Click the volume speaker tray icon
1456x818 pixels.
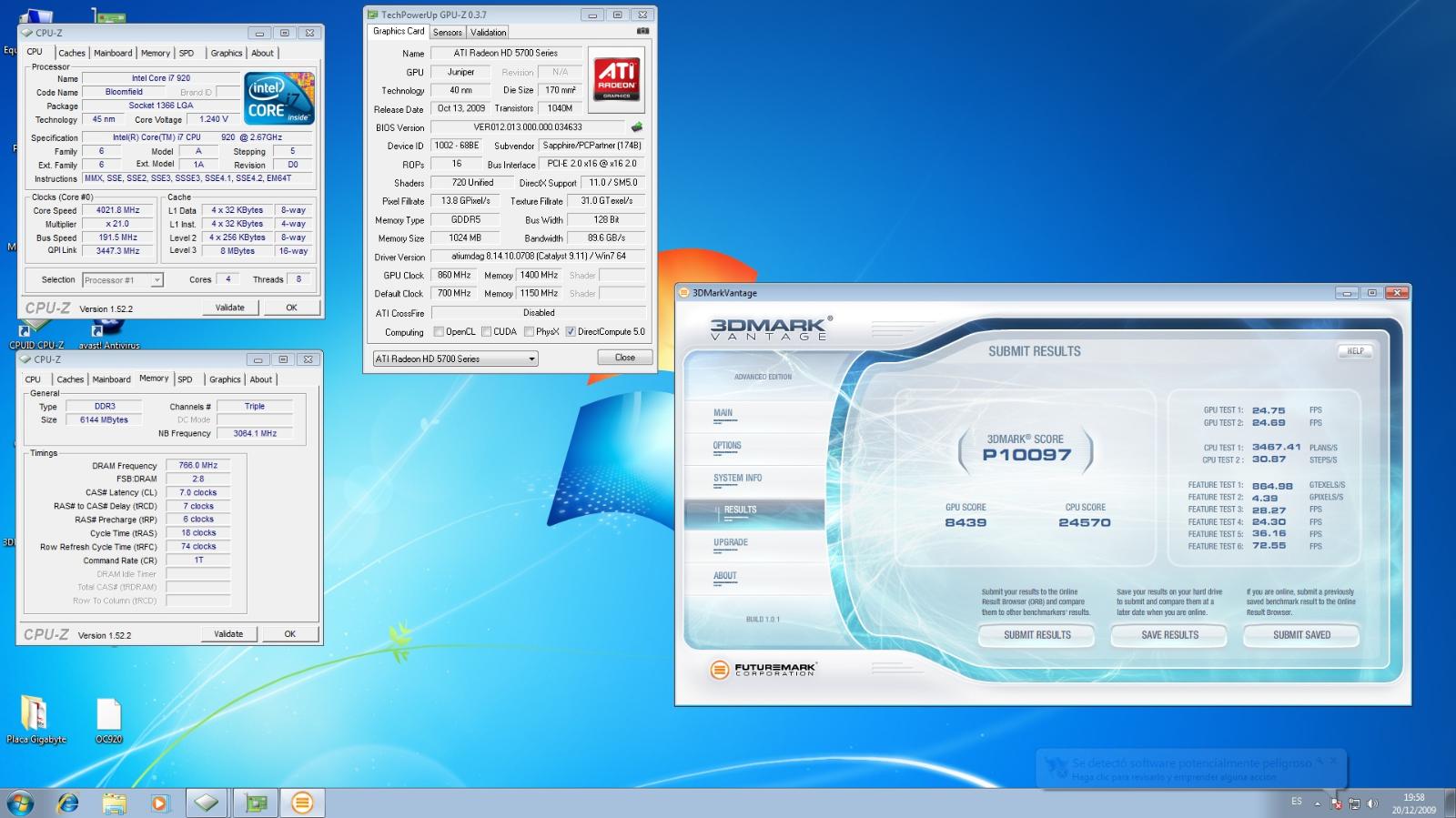(1372, 803)
